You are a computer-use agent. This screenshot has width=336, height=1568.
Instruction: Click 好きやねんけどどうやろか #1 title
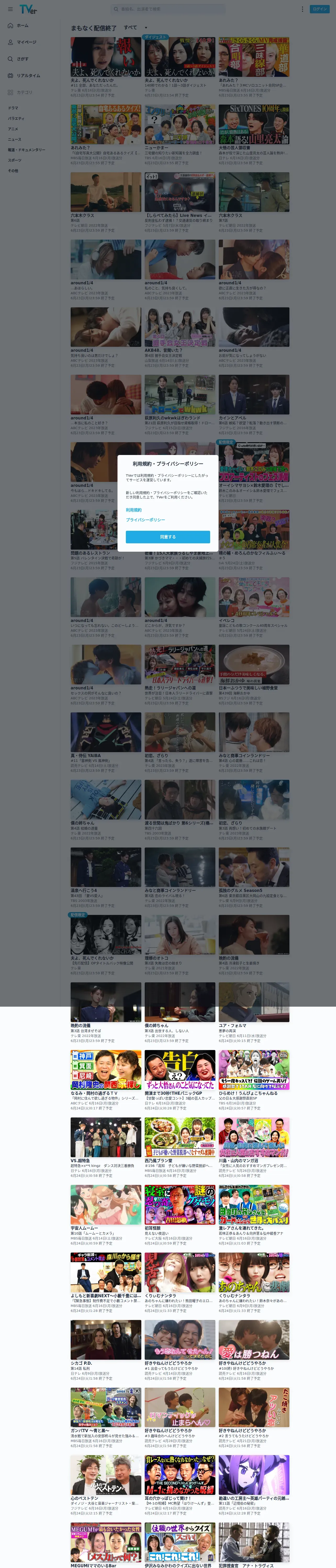[x=168, y=1363]
